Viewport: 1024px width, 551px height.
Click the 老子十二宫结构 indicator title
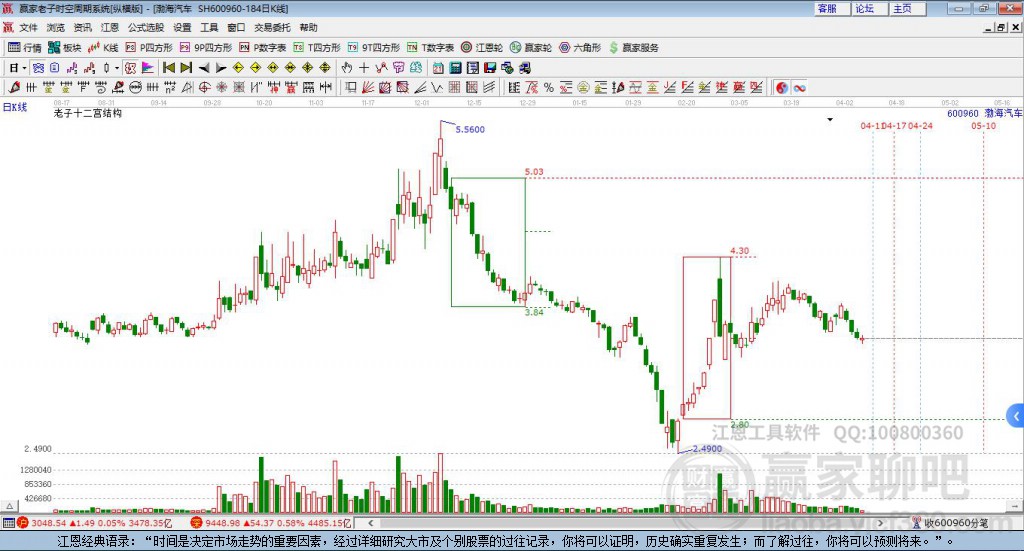88,113
